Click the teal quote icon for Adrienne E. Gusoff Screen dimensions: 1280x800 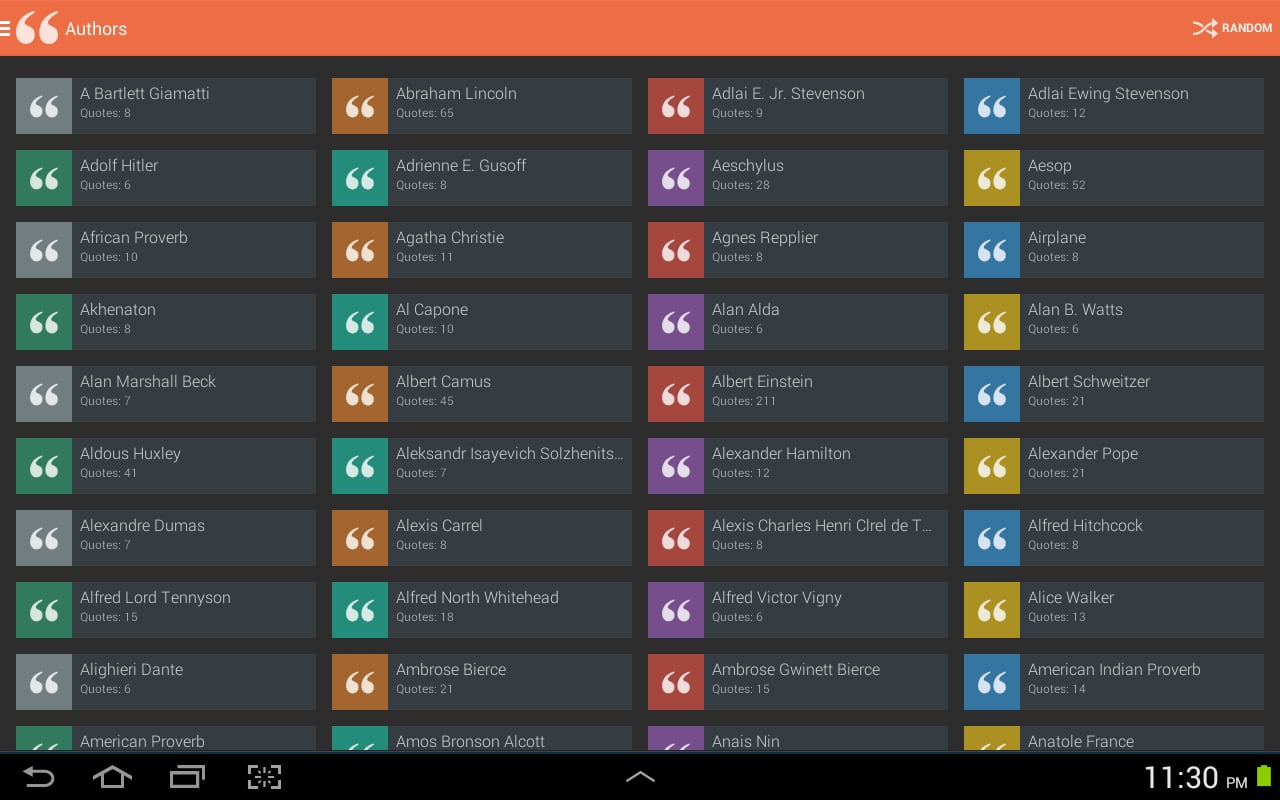(360, 178)
